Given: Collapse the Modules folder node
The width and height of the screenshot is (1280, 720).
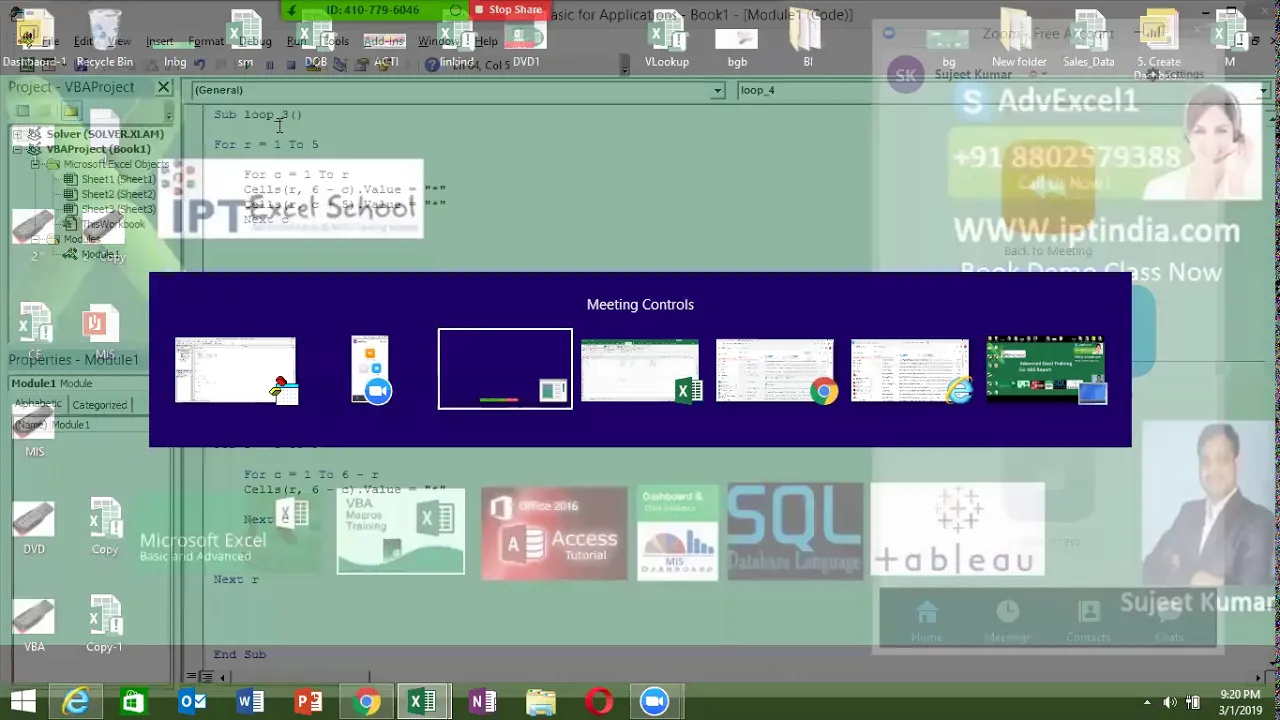Looking at the screenshot, I should click(x=35, y=239).
